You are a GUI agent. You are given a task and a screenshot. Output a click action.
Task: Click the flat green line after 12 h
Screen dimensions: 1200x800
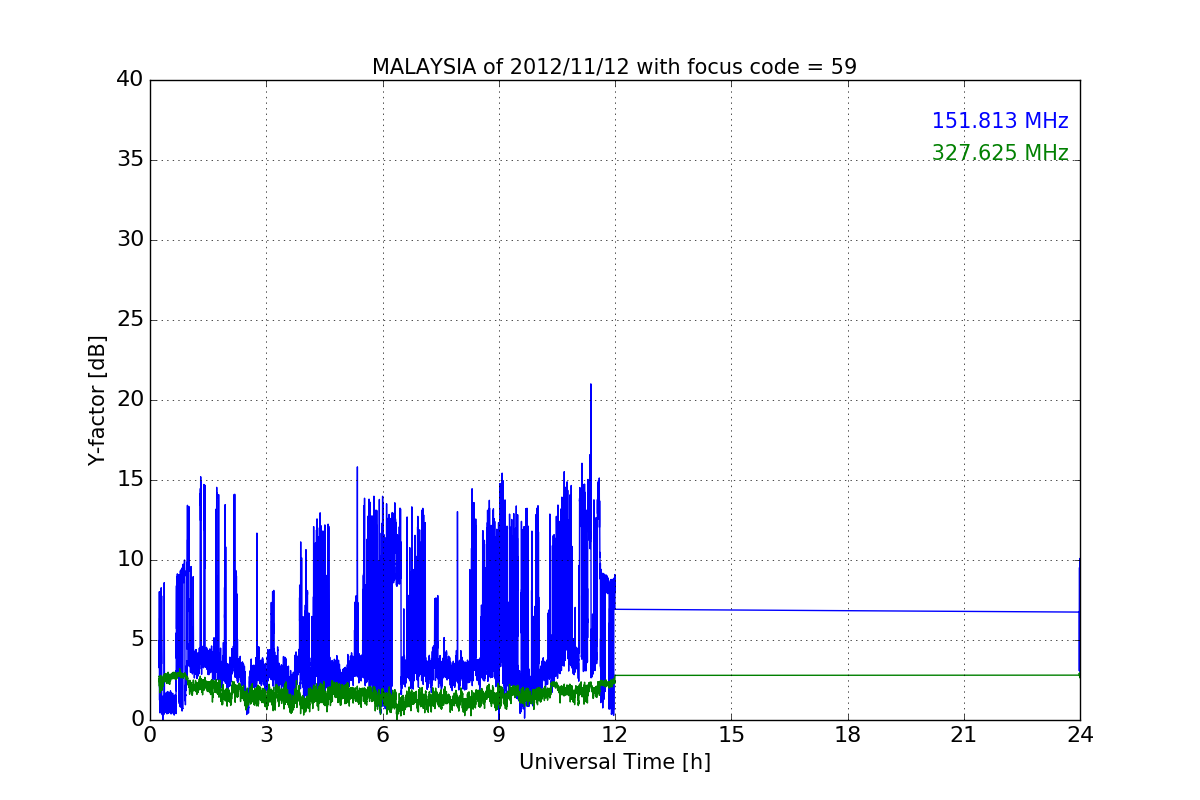click(847, 675)
